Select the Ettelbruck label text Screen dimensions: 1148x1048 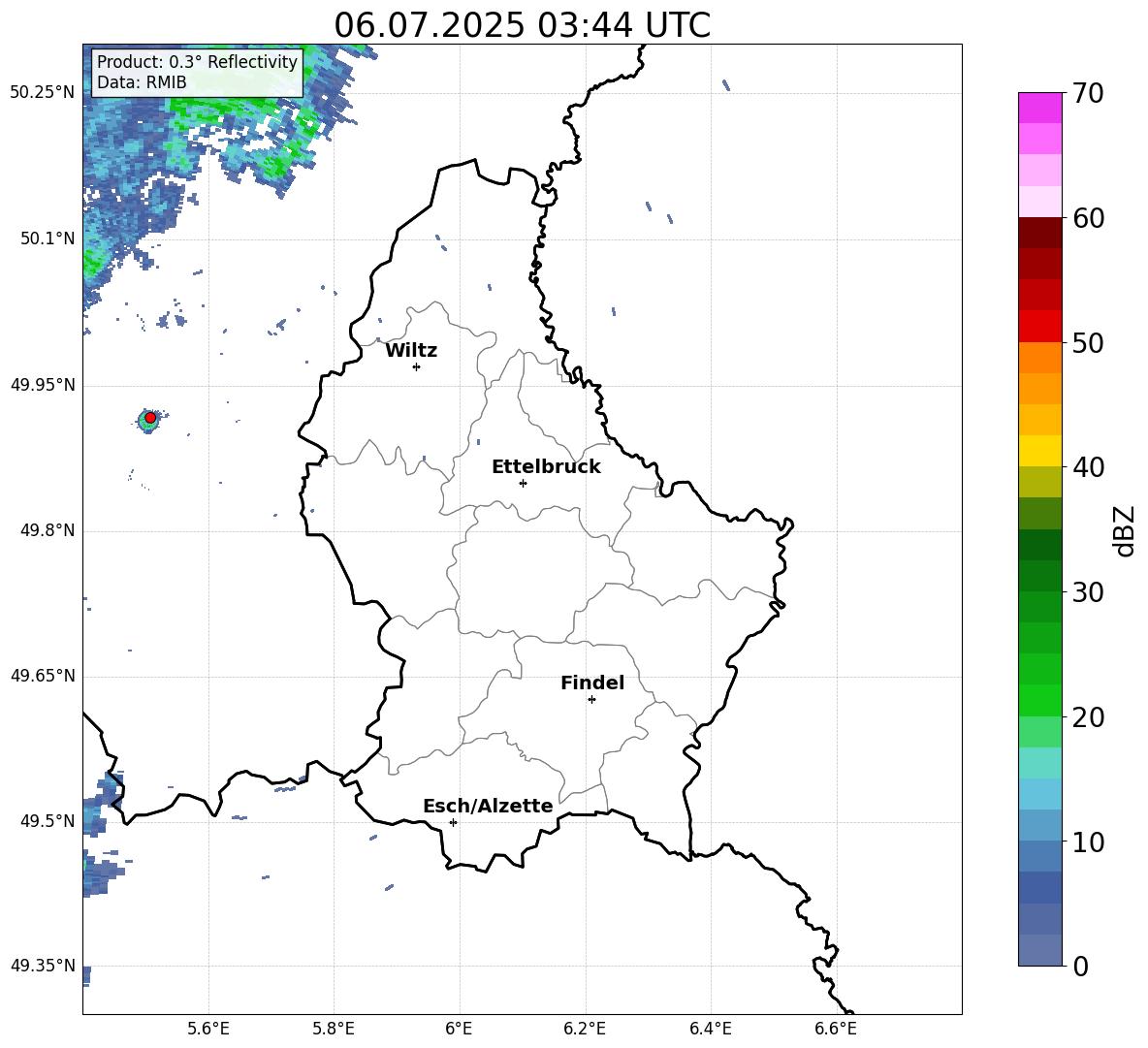[x=546, y=467]
